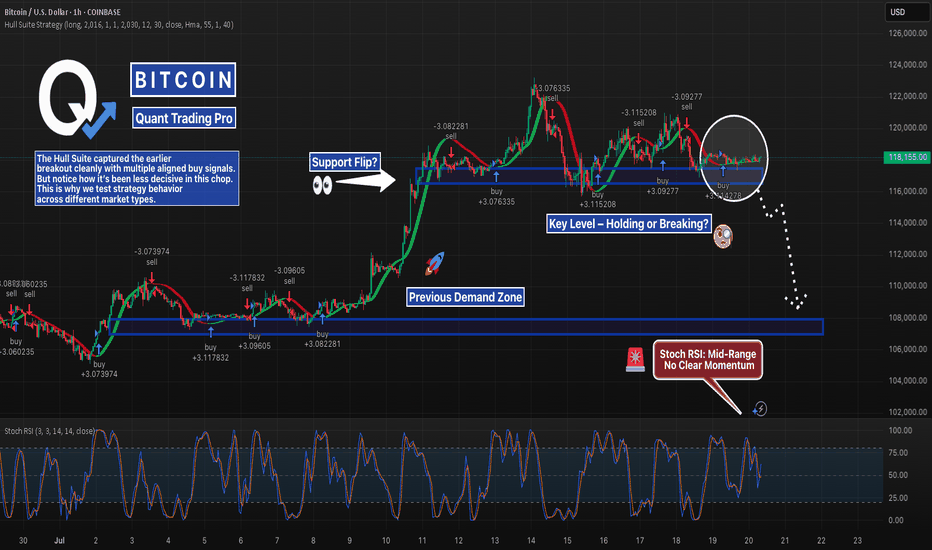The height and width of the screenshot is (550, 932).
Task: Click the +3.076335 buy trade label
Action: coord(496,197)
